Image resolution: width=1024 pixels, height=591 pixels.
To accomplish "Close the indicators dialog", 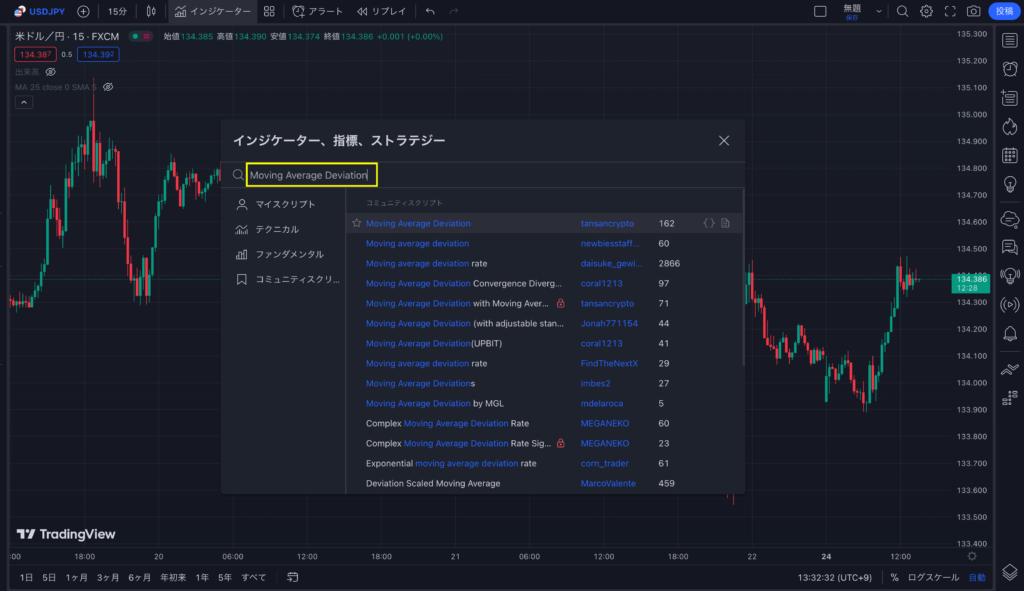I will [x=724, y=140].
